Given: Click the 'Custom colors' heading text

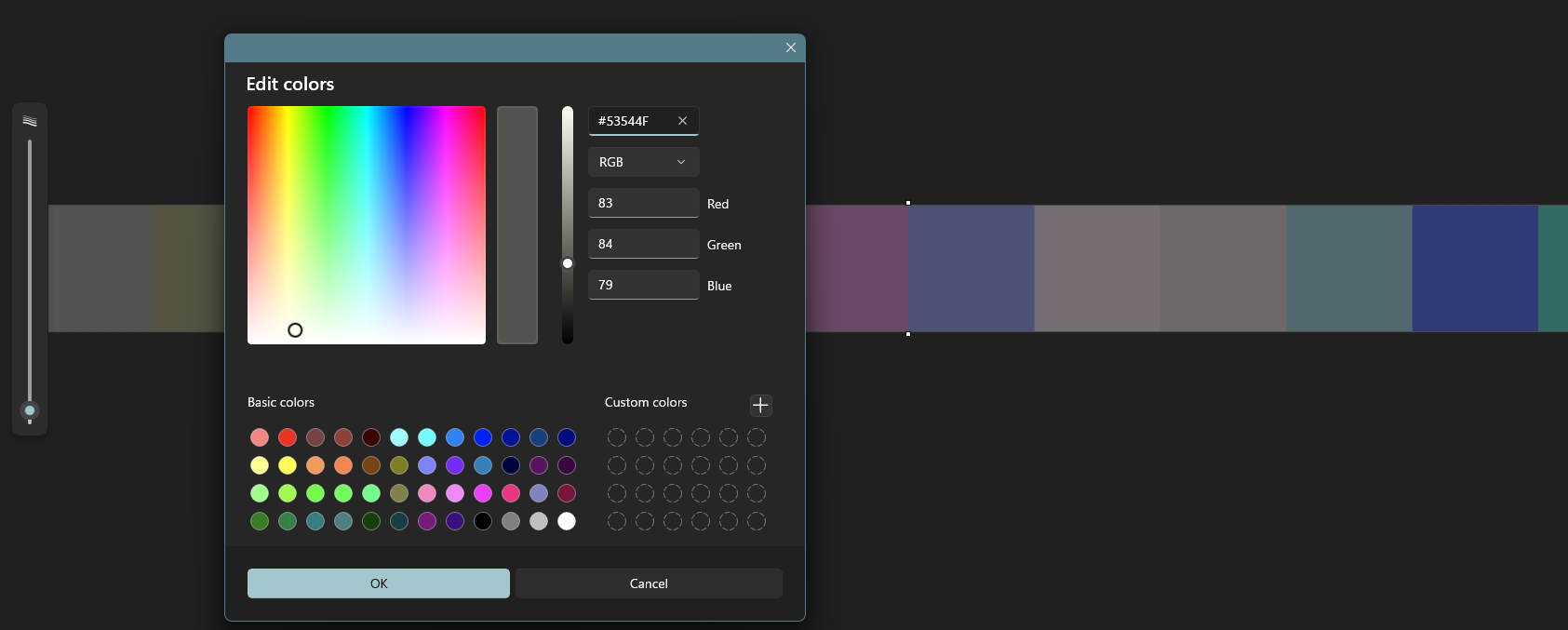Looking at the screenshot, I should coord(646,402).
